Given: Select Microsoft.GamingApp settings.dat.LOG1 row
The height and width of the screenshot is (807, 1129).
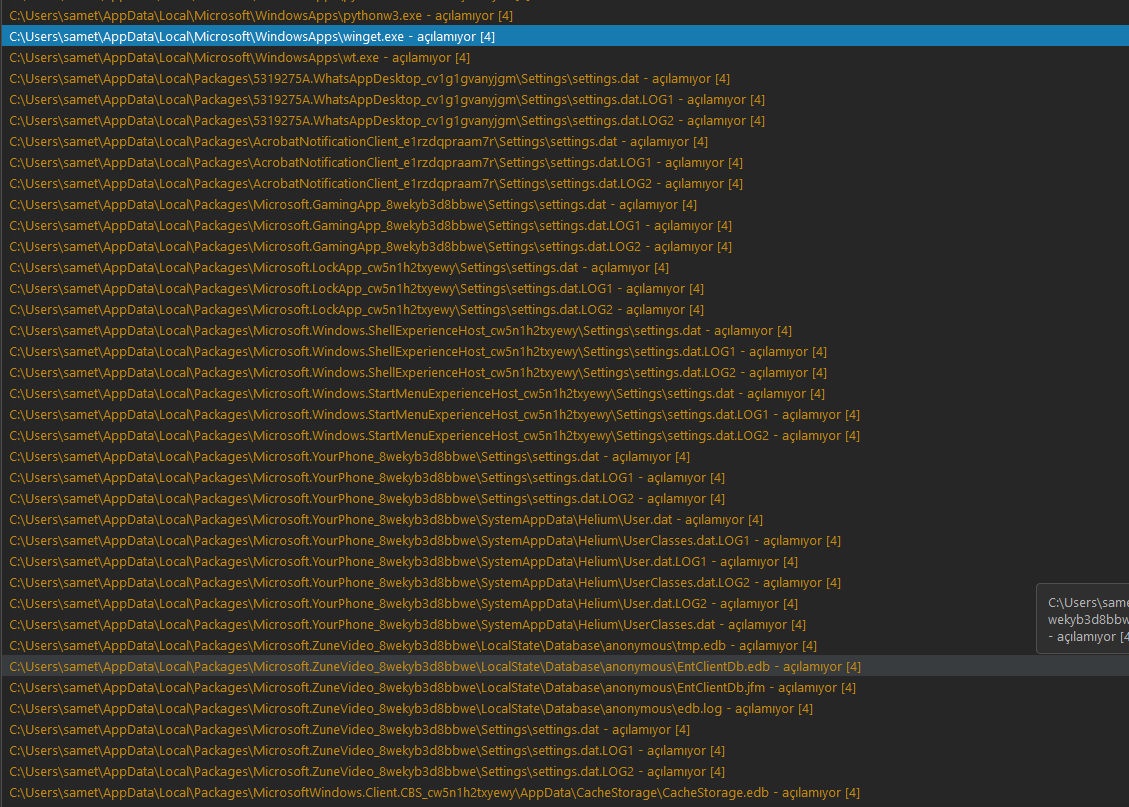Looking at the screenshot, I should click(564, 225).
